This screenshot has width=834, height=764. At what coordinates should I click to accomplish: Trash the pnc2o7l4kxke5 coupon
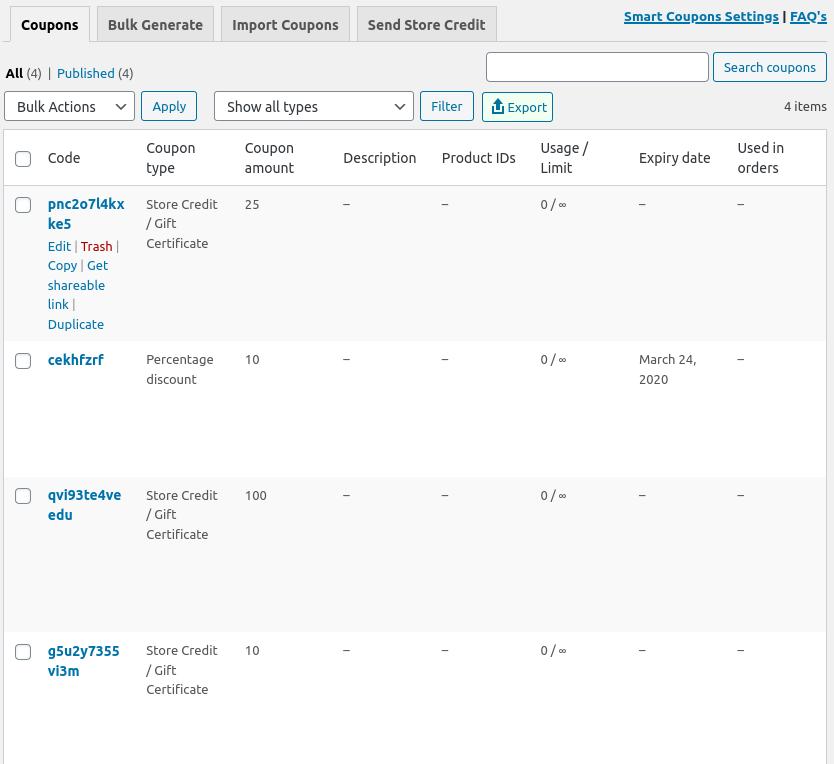97,246
